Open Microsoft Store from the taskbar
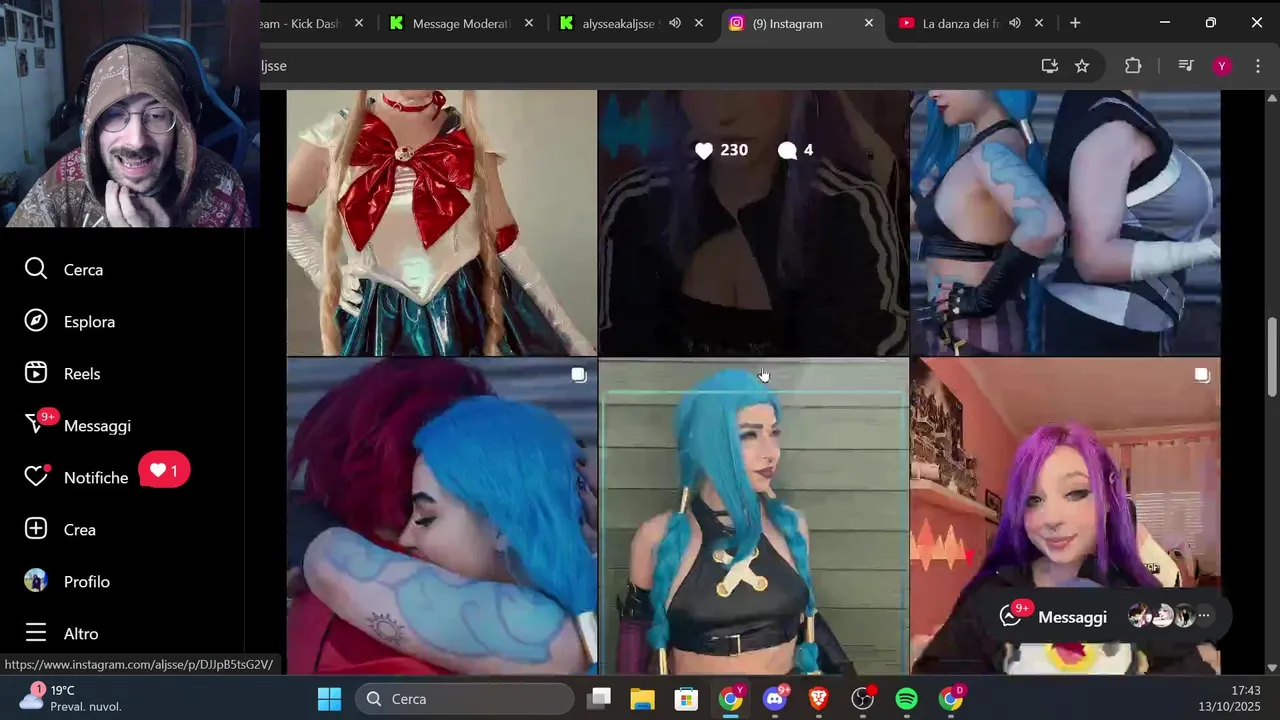Viewport: 1280px width, 720px height. click(x=686, y=699)
